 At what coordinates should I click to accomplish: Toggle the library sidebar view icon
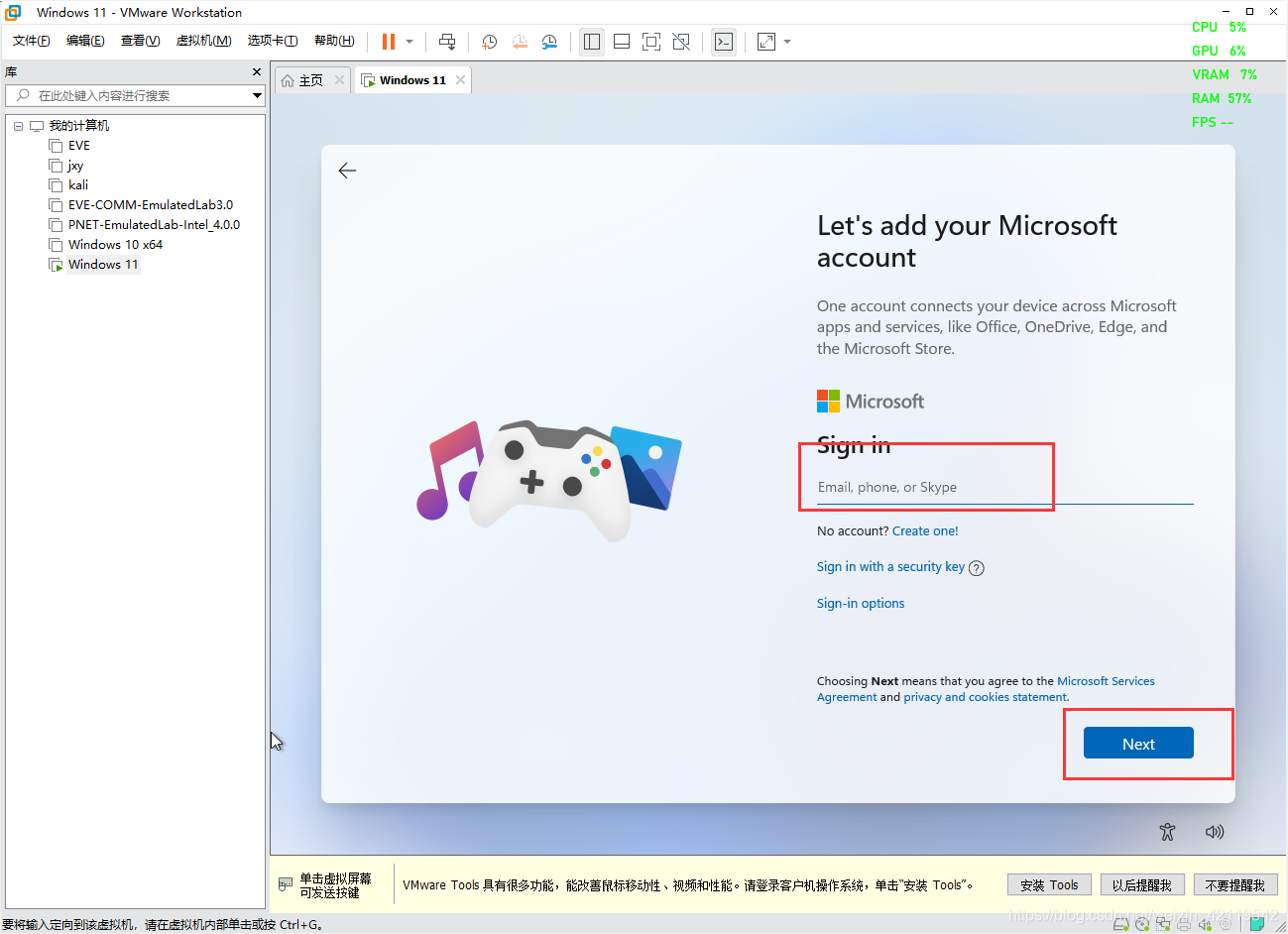[592, 42]
